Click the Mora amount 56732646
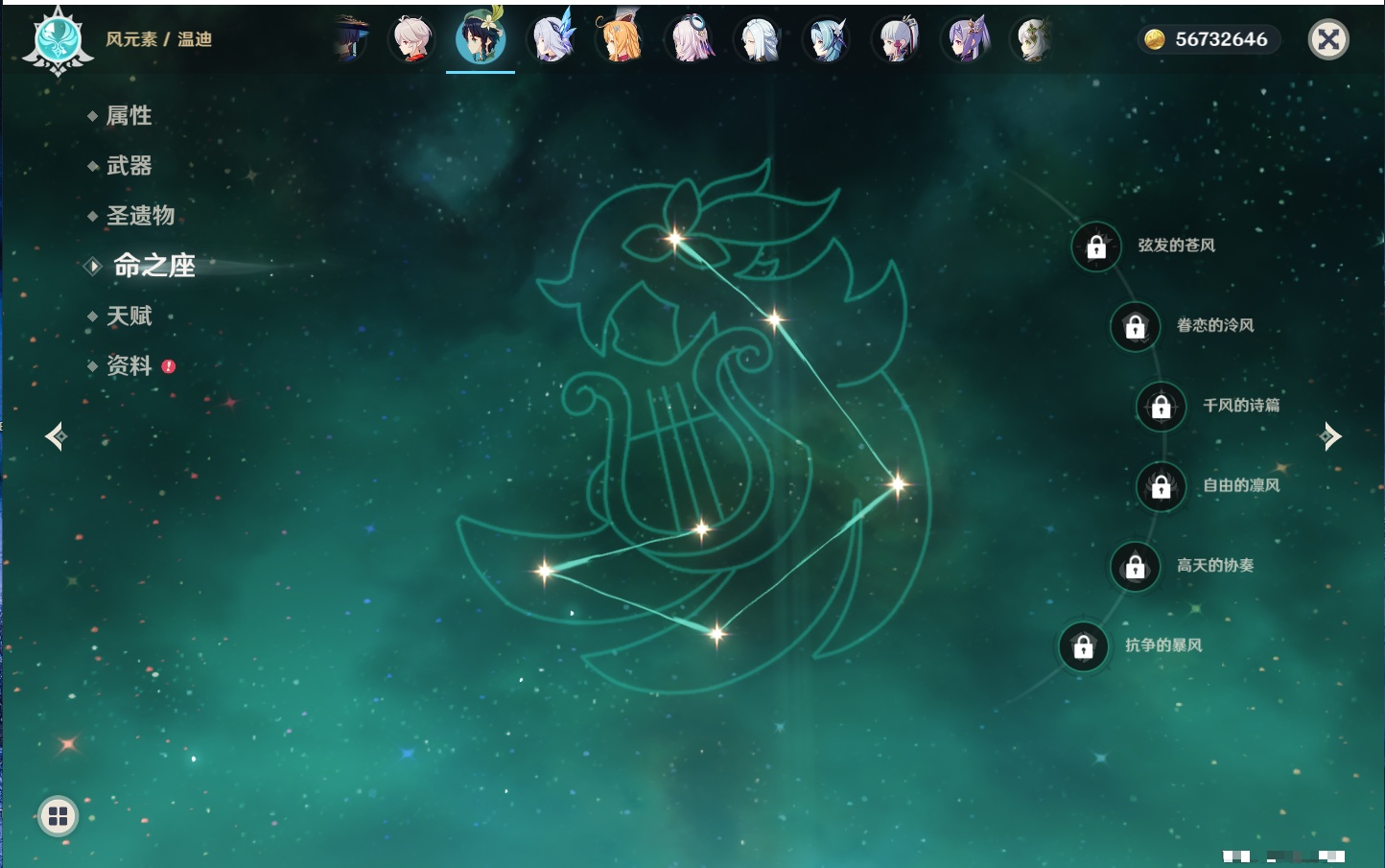 pos(1221,39)
